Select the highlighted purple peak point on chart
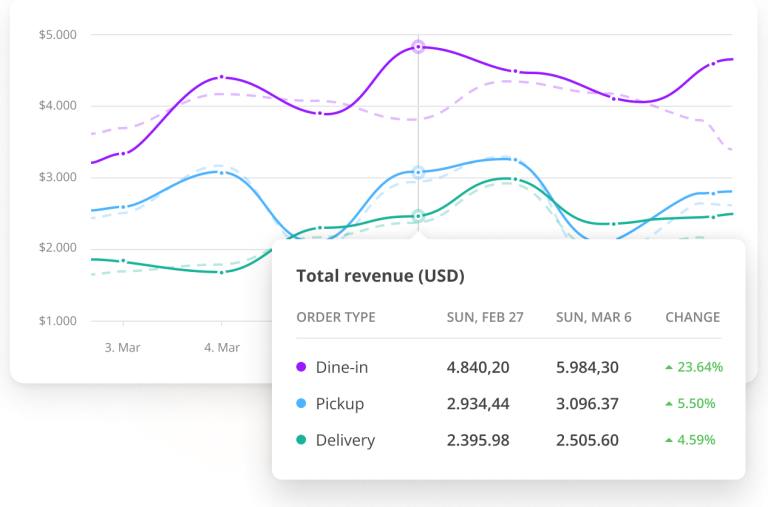Viewport: 768px width, 507px height. click(x=418, y=47)
